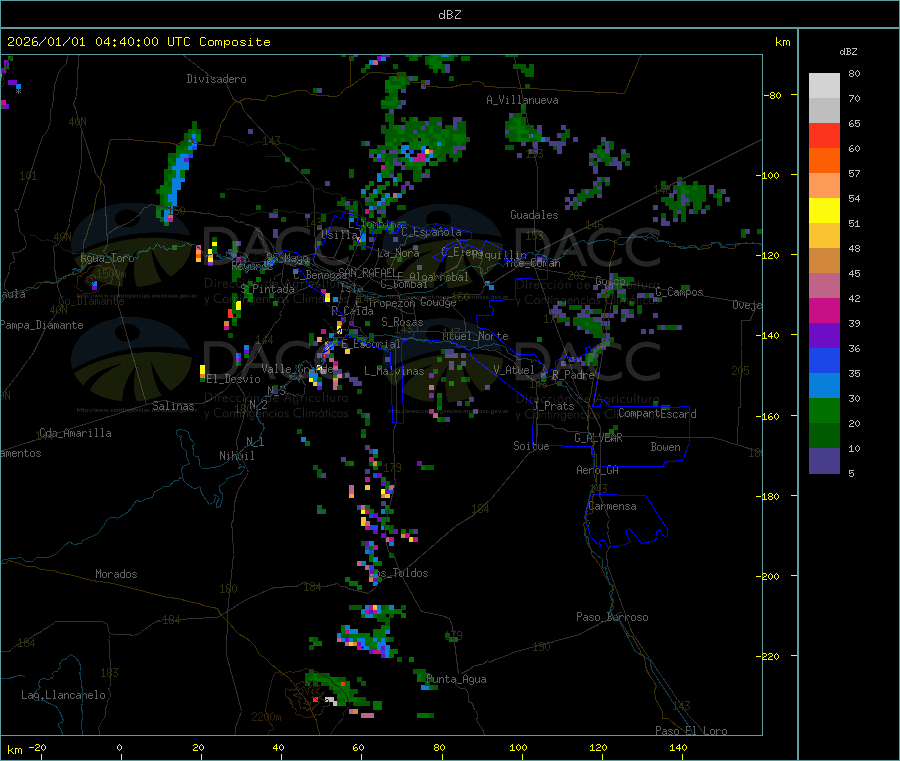Click the Goudge label
Image resolution: width=900 pixels, height=761 pixels.
(438, 302)
